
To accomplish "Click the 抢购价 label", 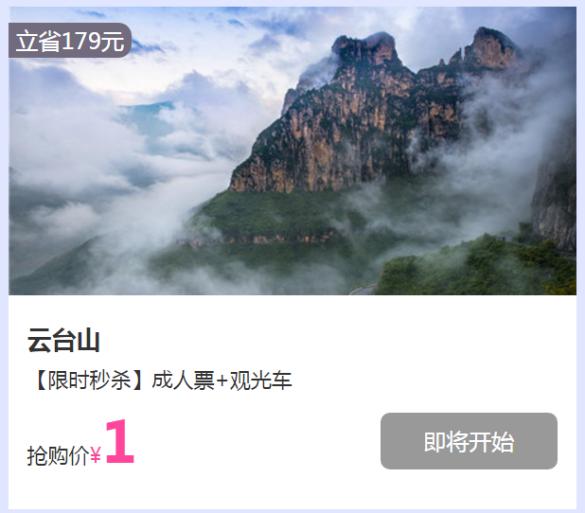I will (58, 456).
